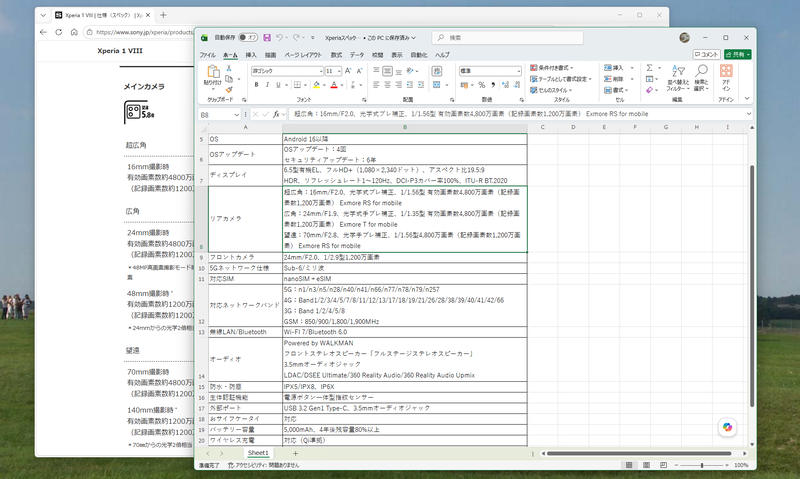Add a new sheet with plus button
Screen dimensions: 800x479
point(295,453)
